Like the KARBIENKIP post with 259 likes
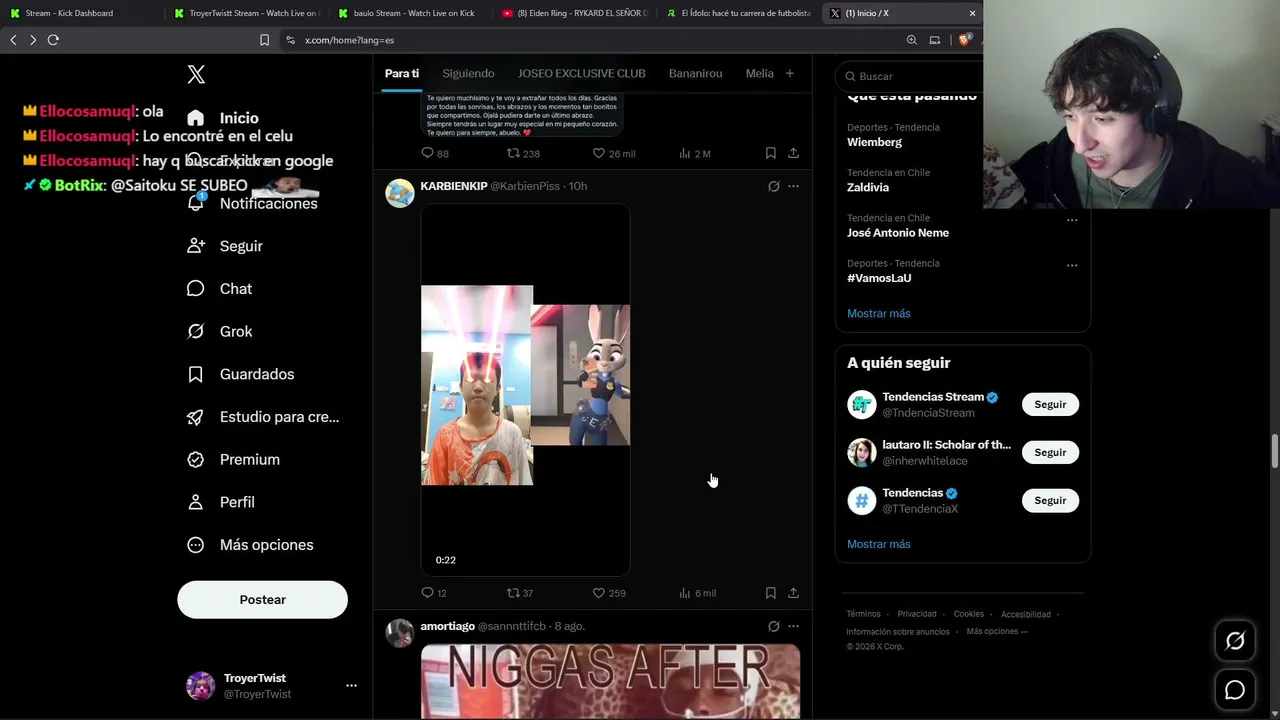This screenshot has width=1280, height=720. coord(609,593)
